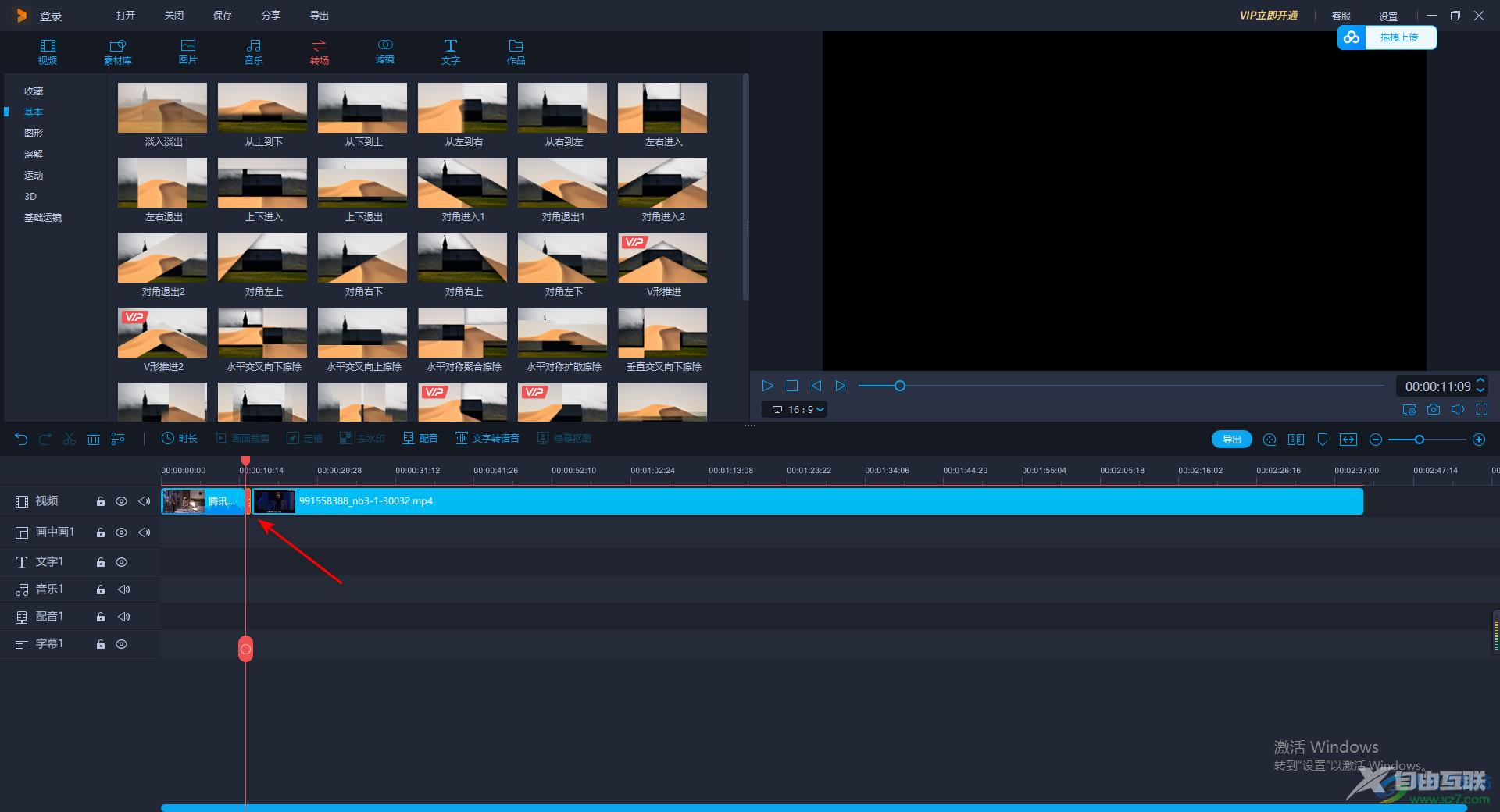Mute the 画中画1 track

(x=145, y=532)
